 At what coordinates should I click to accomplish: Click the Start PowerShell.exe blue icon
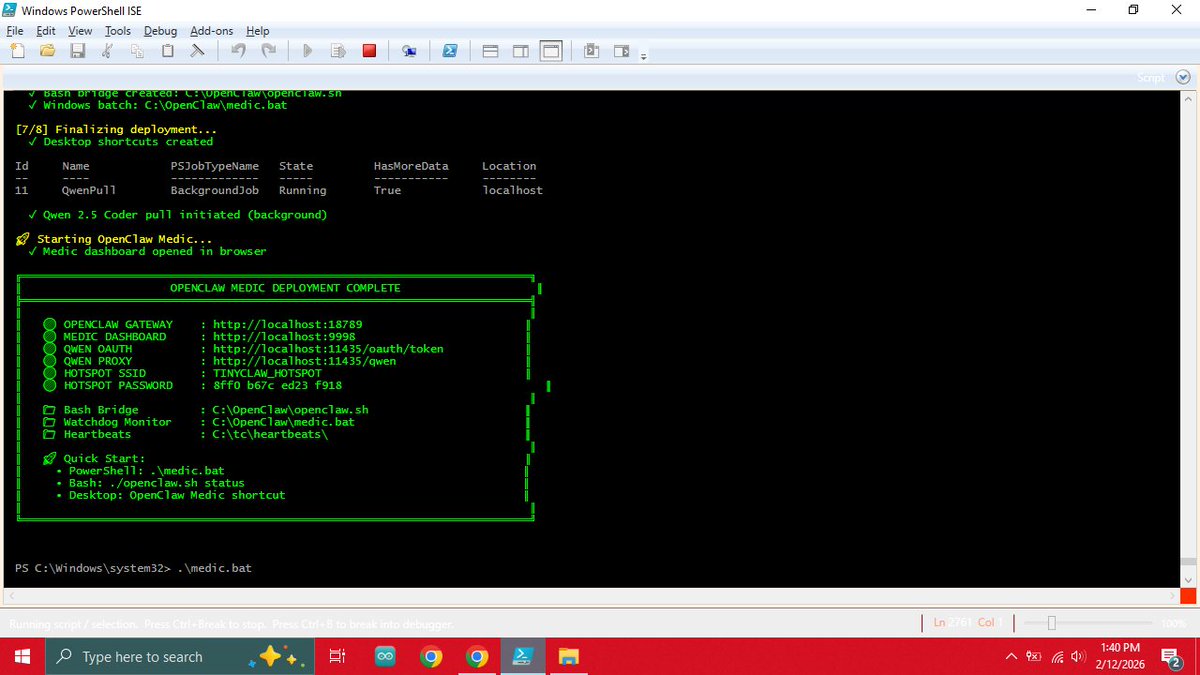(450, 50)
